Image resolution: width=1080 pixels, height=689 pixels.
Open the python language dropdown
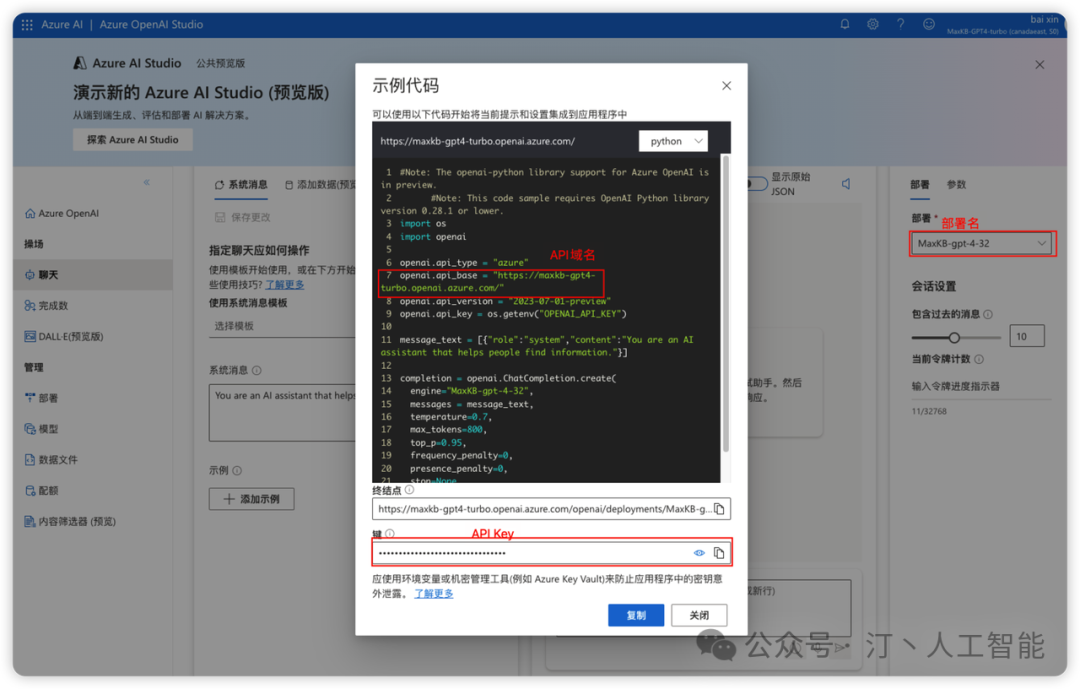click(x=674, y=141)
